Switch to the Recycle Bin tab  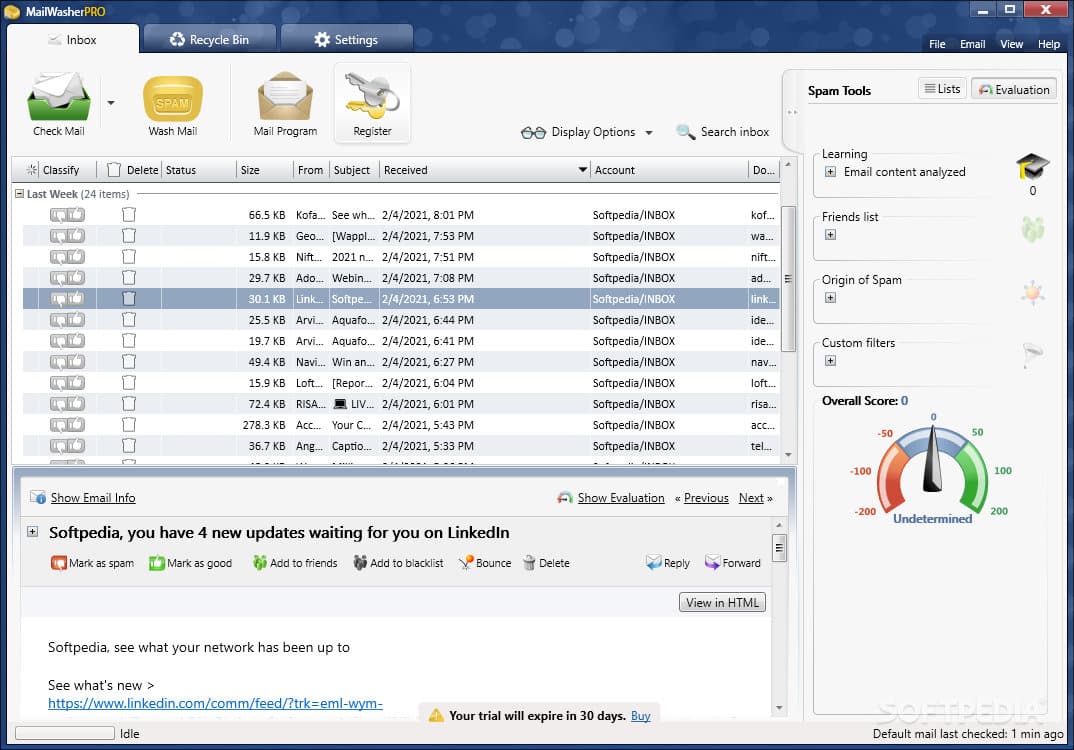coord(209,40)
